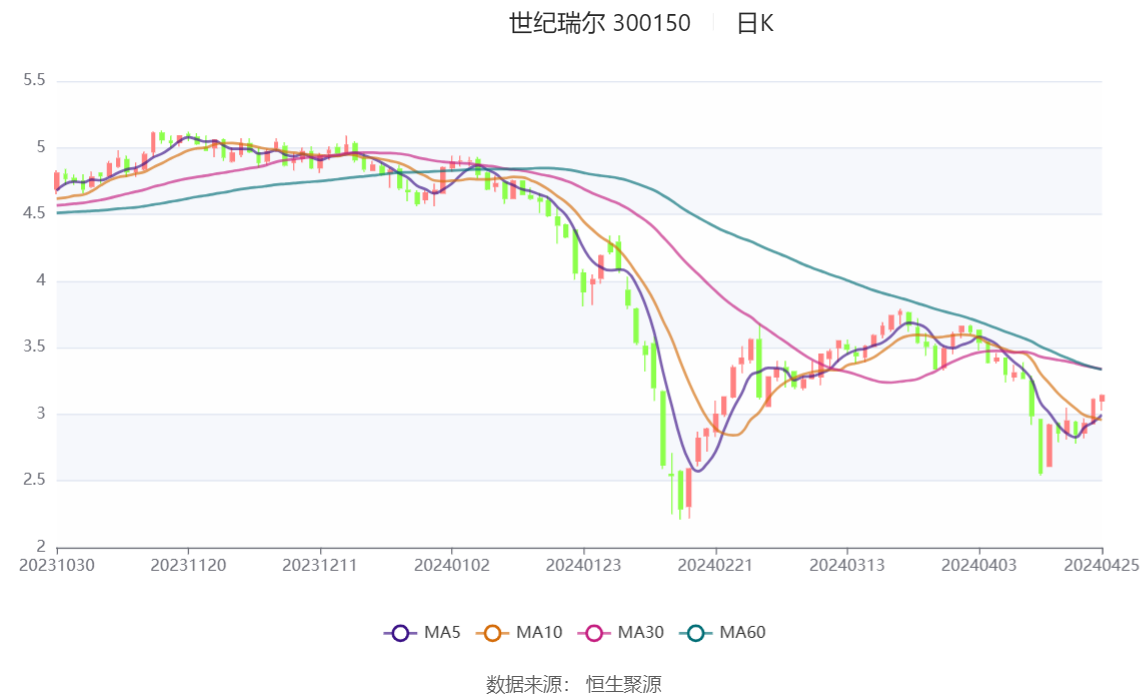
Task: Click the 2.5 price level y-axis label
Action: coord(34,480)
